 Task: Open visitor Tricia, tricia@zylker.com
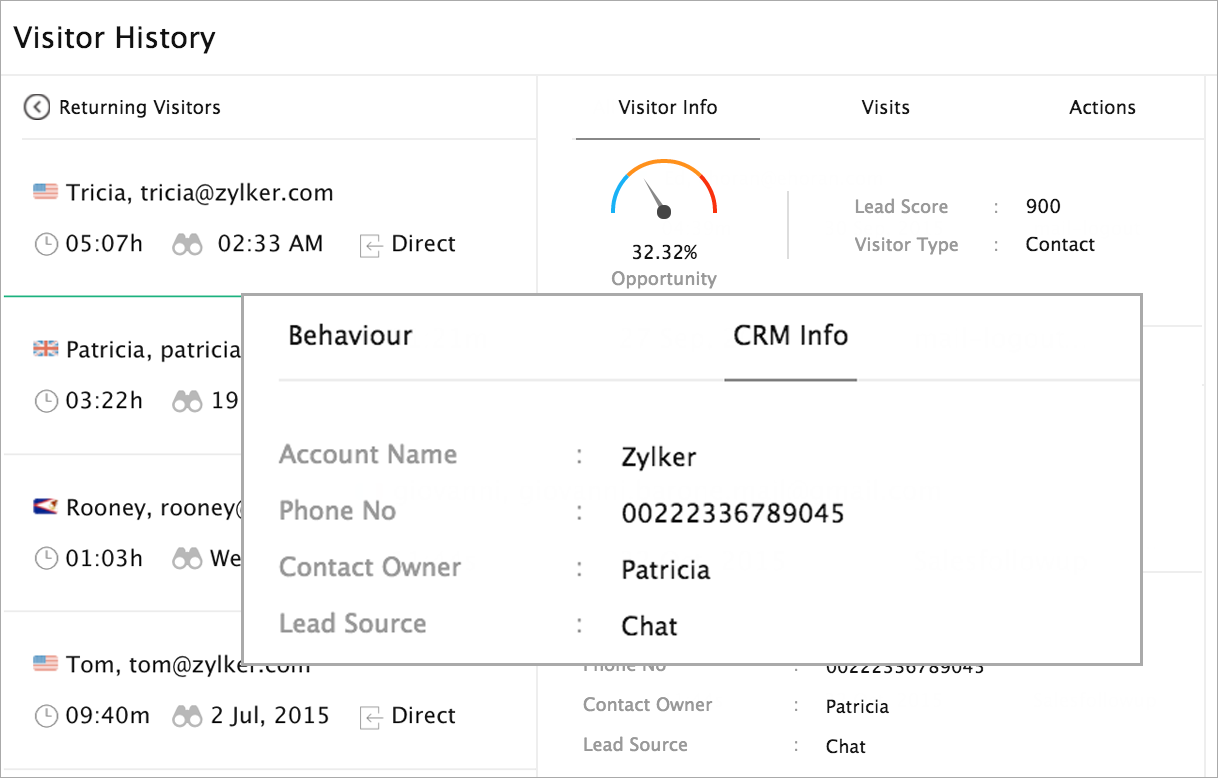point(199,193)
